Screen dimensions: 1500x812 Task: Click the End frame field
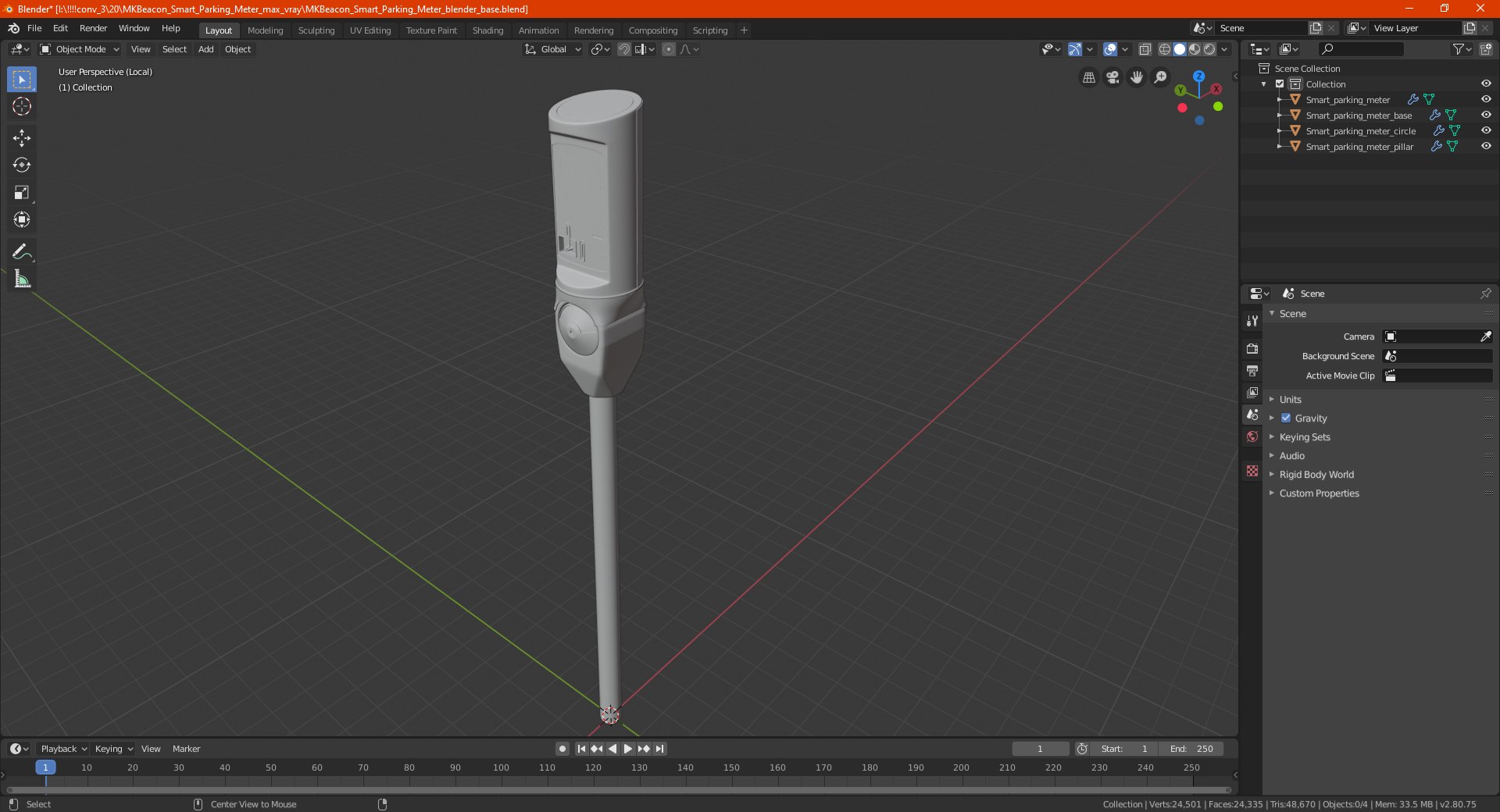point(1191,749)
